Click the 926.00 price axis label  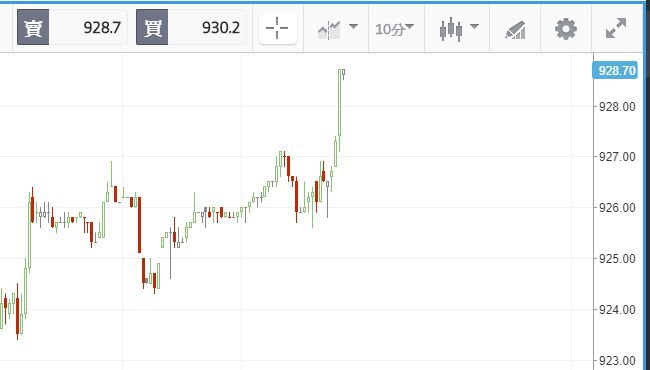point(617,208)
